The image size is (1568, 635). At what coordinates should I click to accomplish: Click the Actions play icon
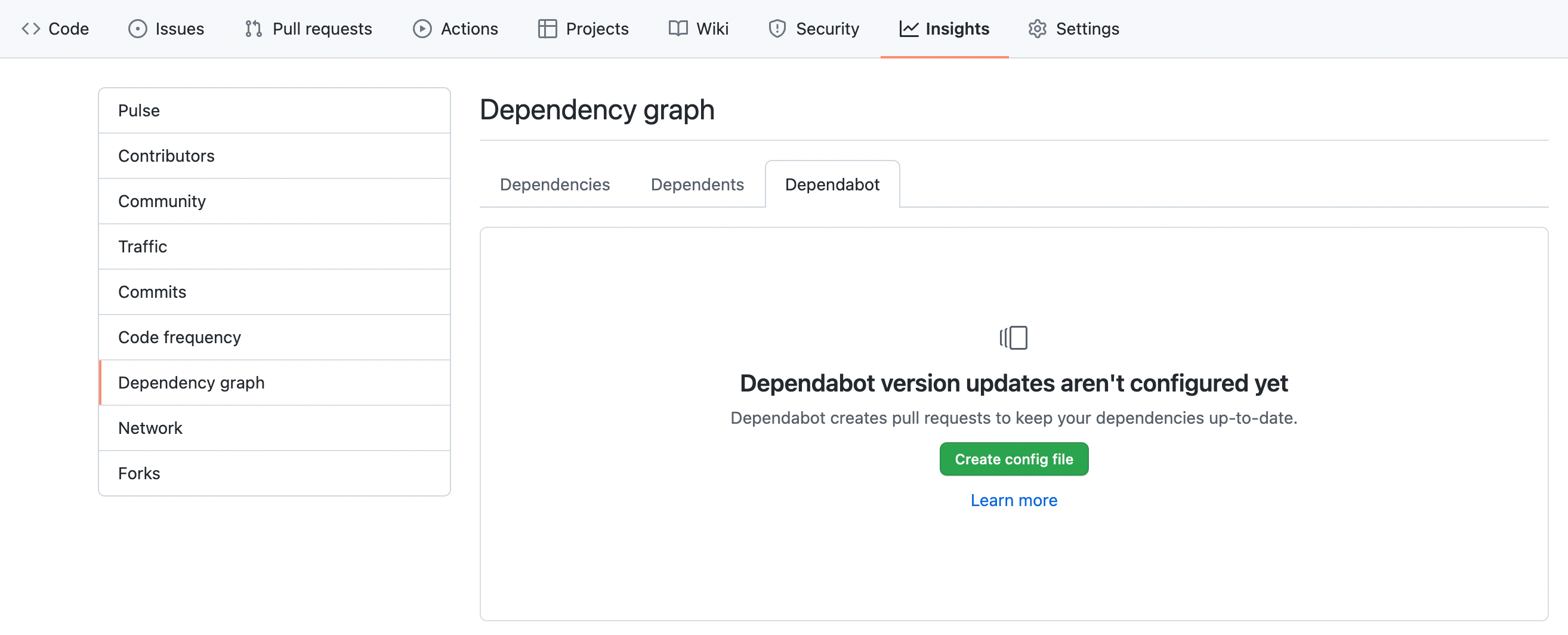(x=422, y=29)
